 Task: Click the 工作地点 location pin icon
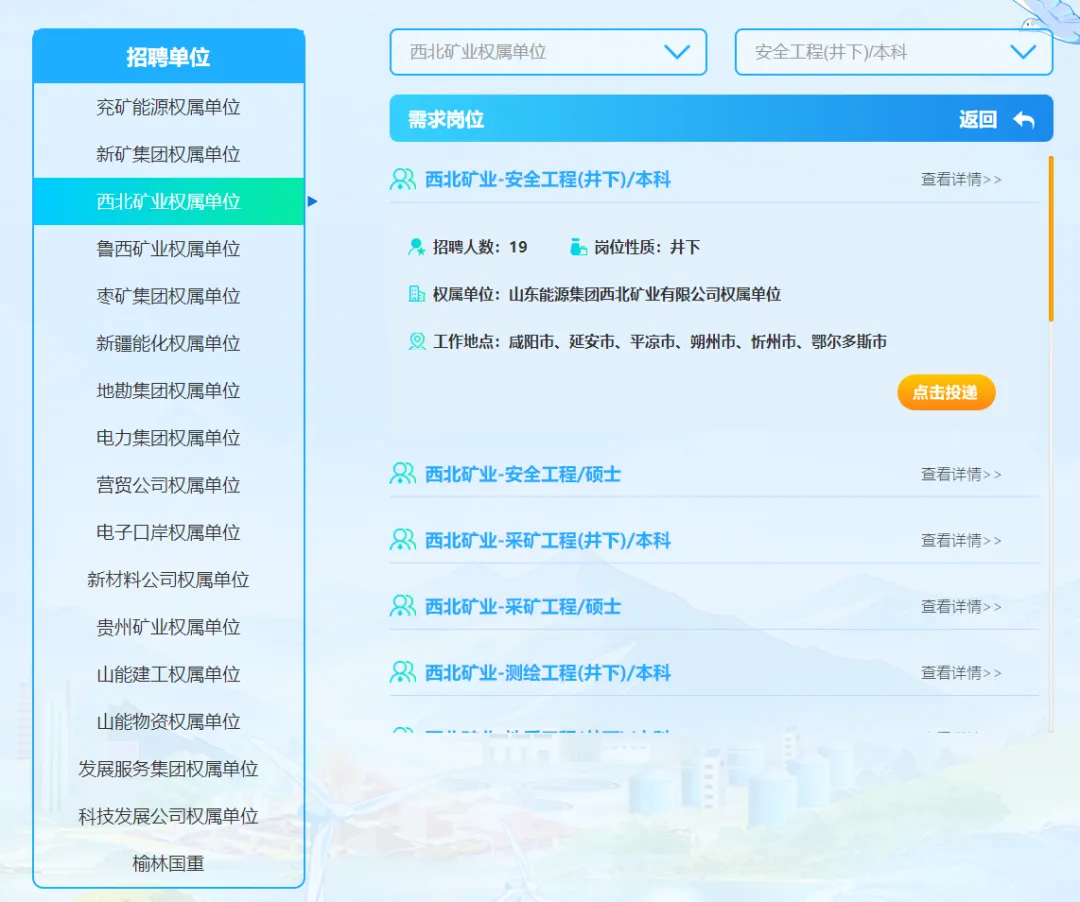tap(417, 341)
